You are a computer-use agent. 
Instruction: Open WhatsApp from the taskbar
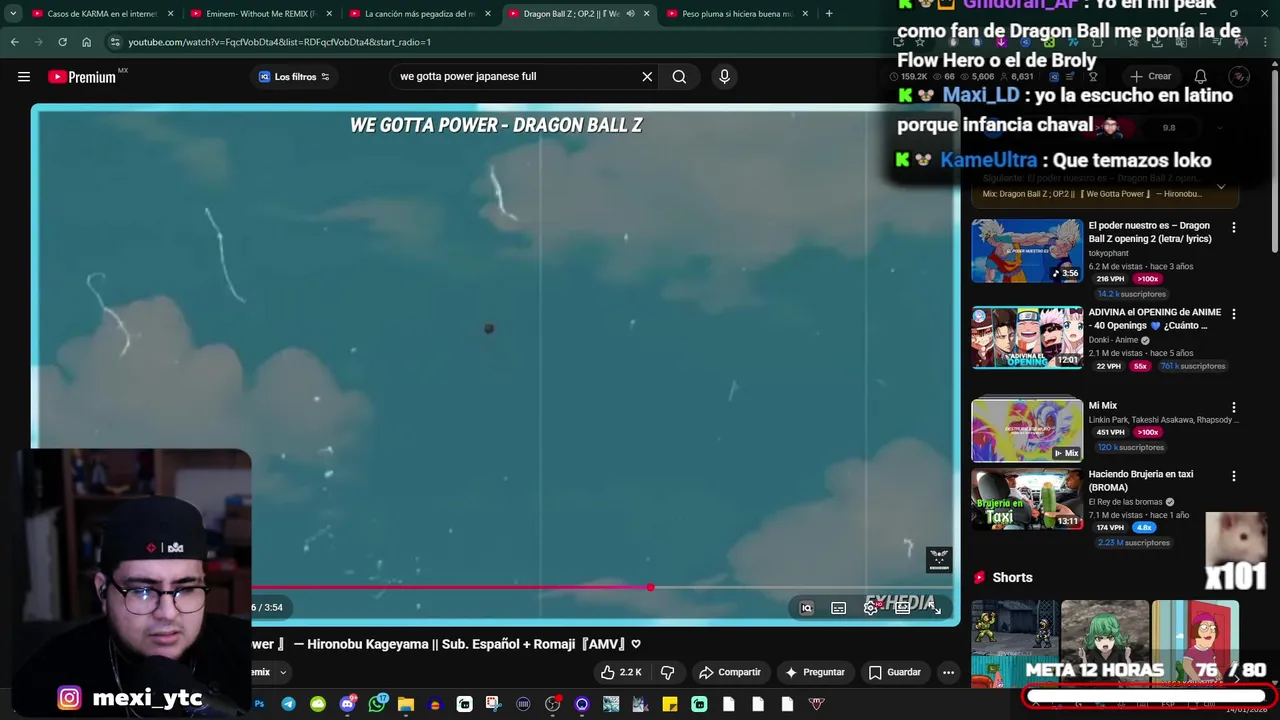[x=377, y=704]
